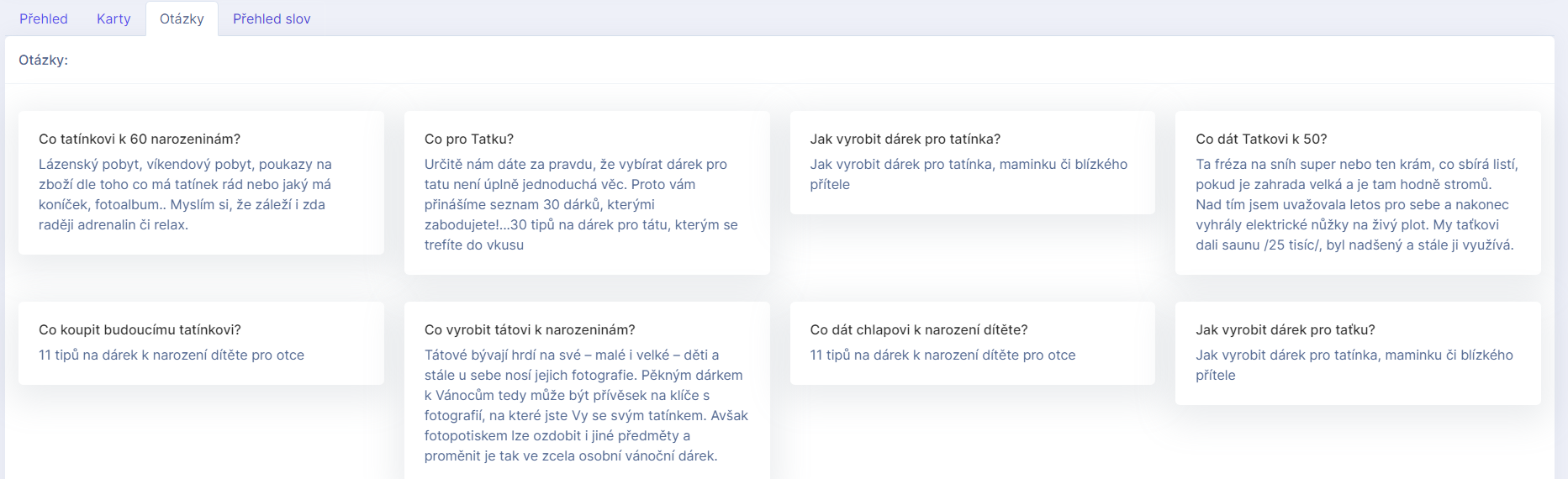Click the 'Co dát Tatkovi k 50?' title
The height and width of the screenshot is (479, 1568).
coord(1261,139)
